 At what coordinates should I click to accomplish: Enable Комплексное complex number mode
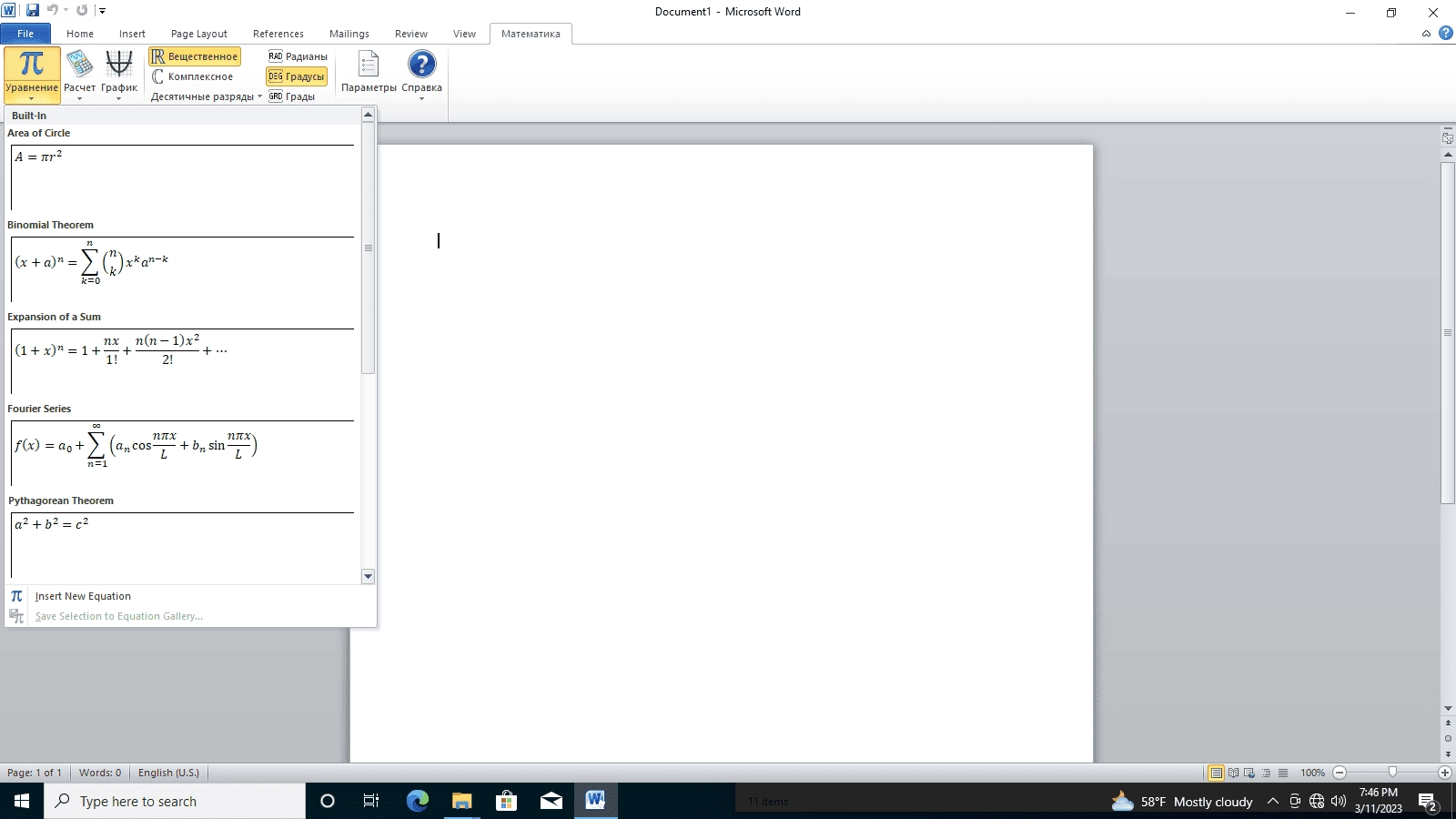[x=192, y=76]
